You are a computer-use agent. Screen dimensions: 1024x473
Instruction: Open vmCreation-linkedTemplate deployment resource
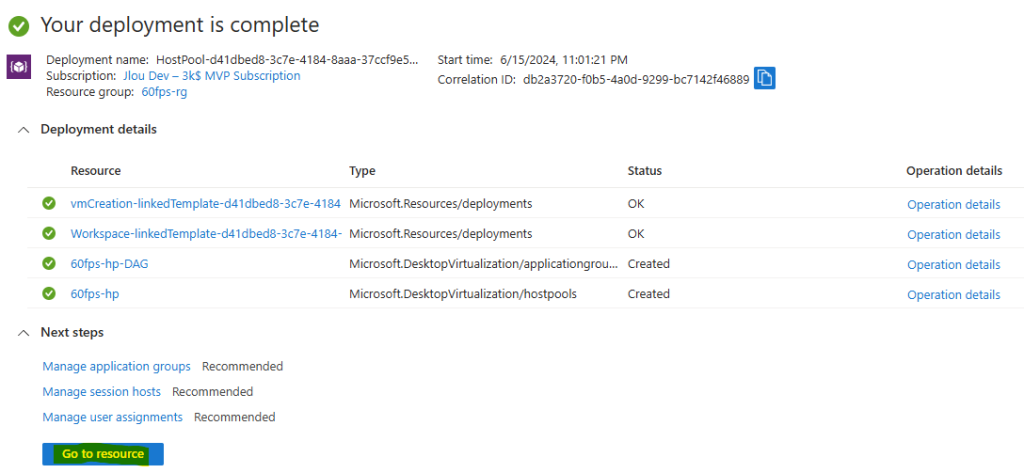point(206,204)
